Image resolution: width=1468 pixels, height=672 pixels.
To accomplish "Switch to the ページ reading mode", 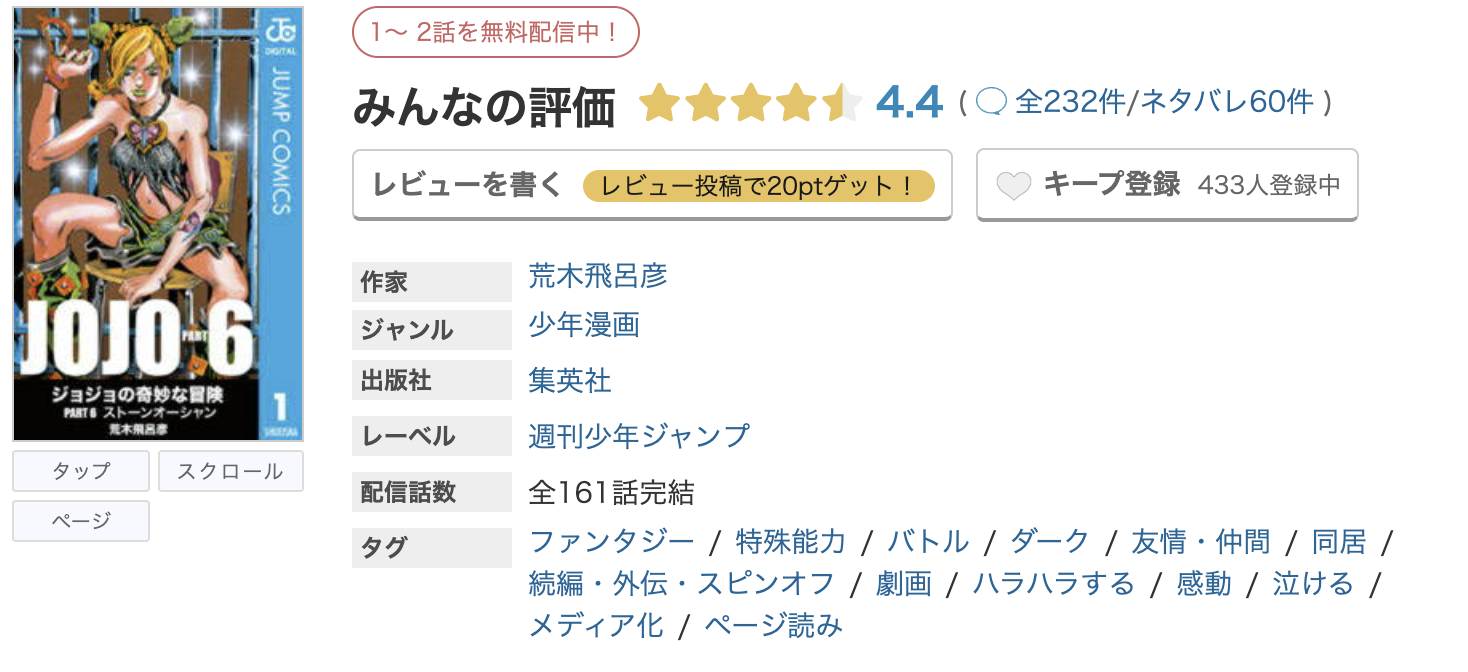I will [x=80, y=520].
